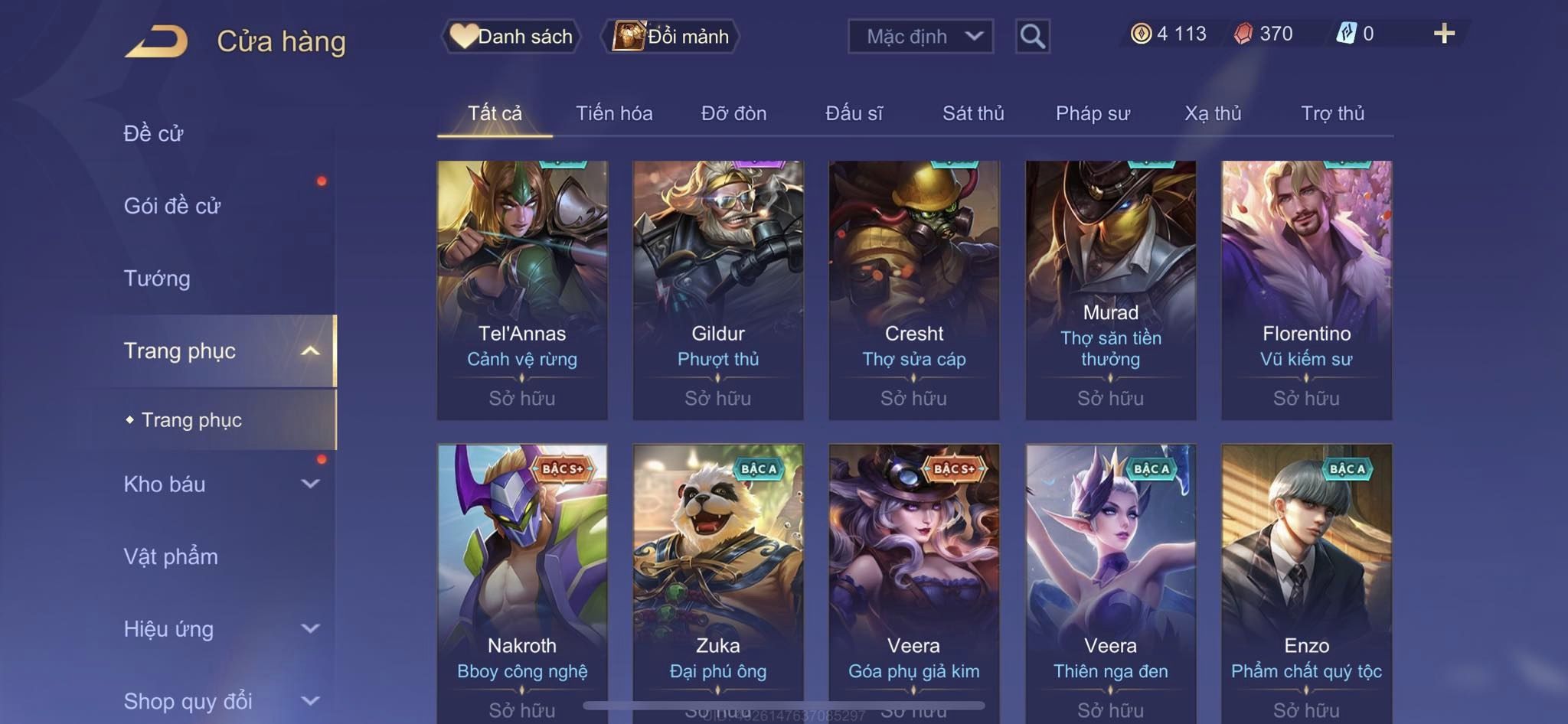Go to Tướng in the sidebar
The height and width of the screenshot is (724, 1568).
(157, 279)
